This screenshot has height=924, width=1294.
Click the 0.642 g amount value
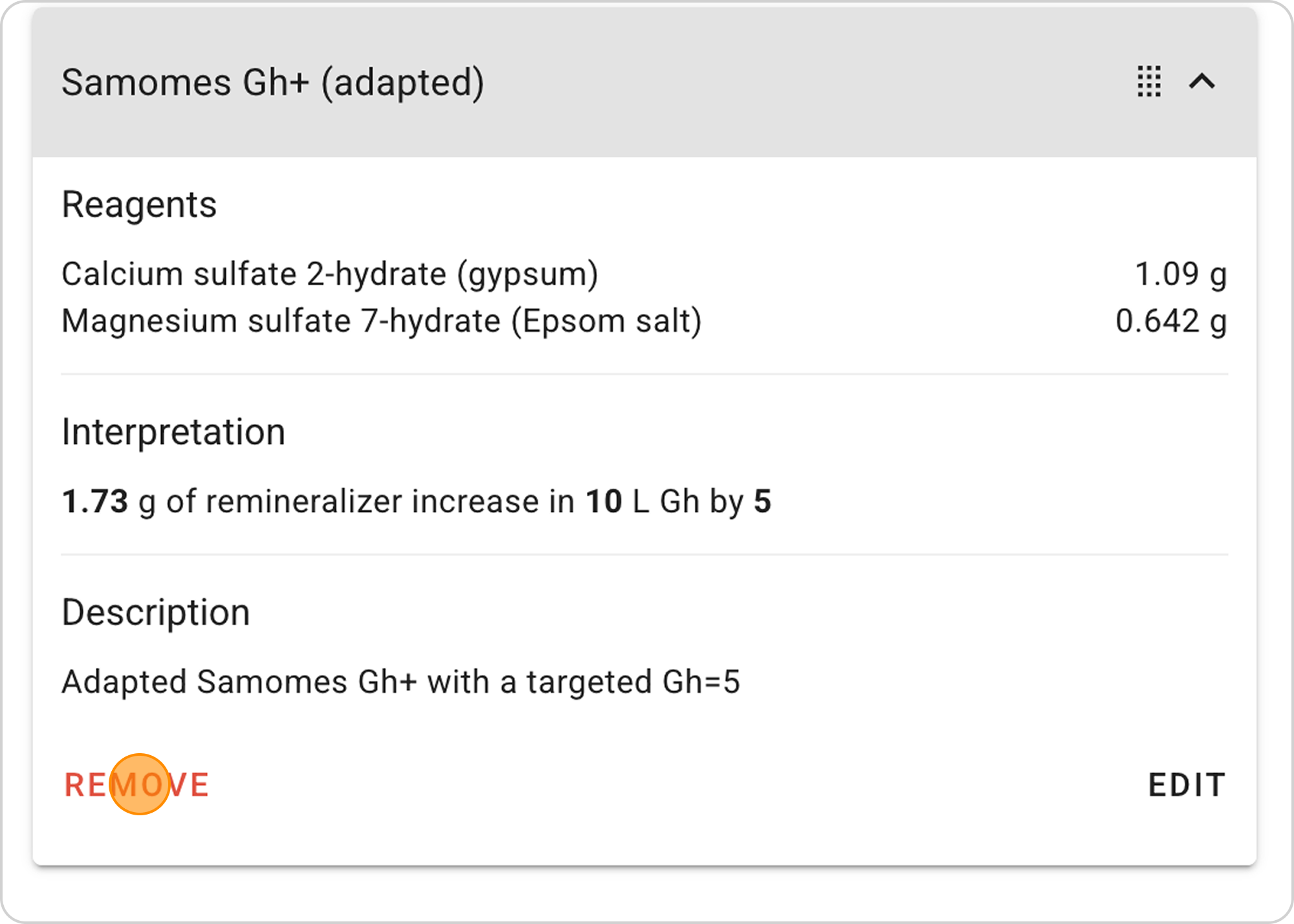click(1171, 321)
